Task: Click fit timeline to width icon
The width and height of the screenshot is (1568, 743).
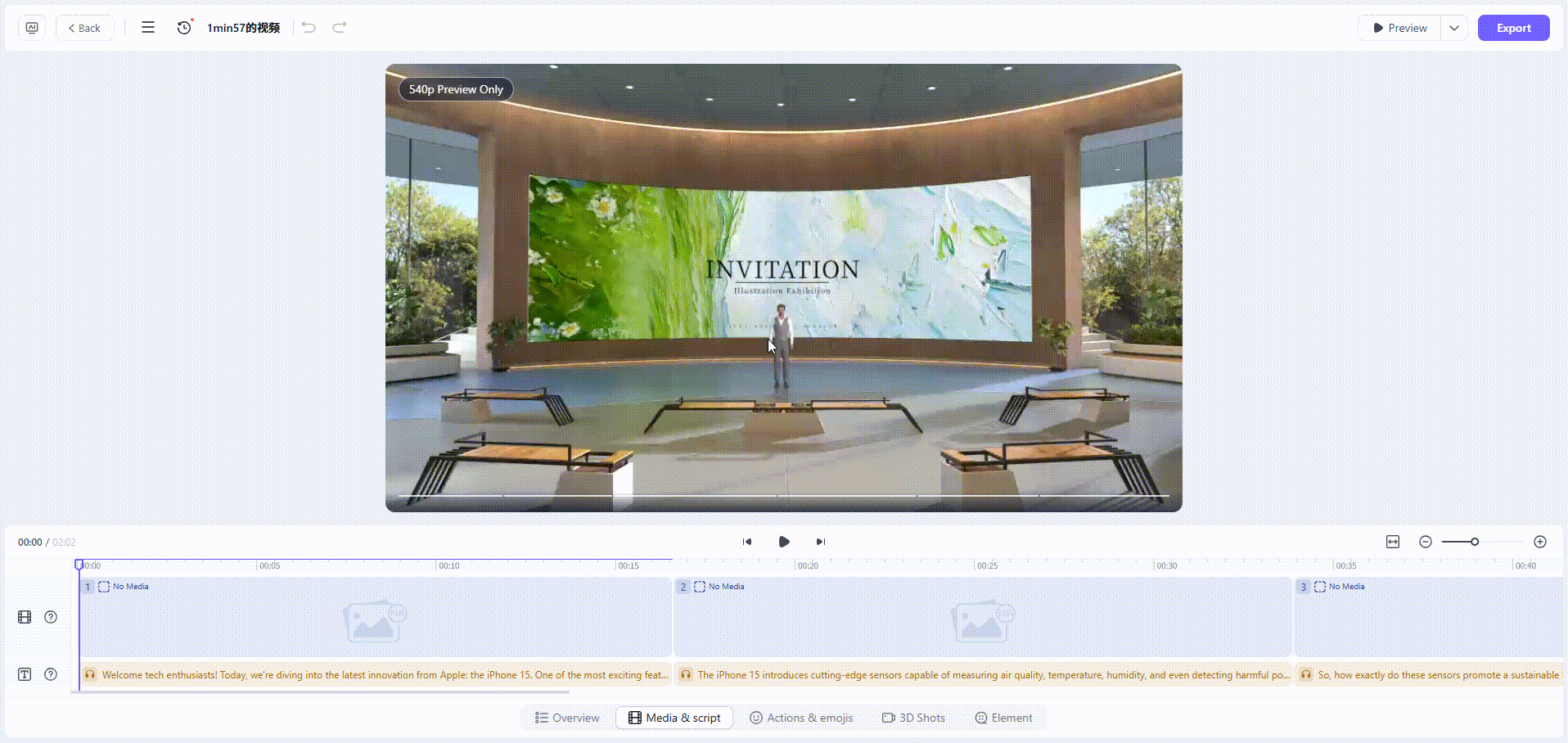Action: pyautogui.click(x=1393, y=542)
